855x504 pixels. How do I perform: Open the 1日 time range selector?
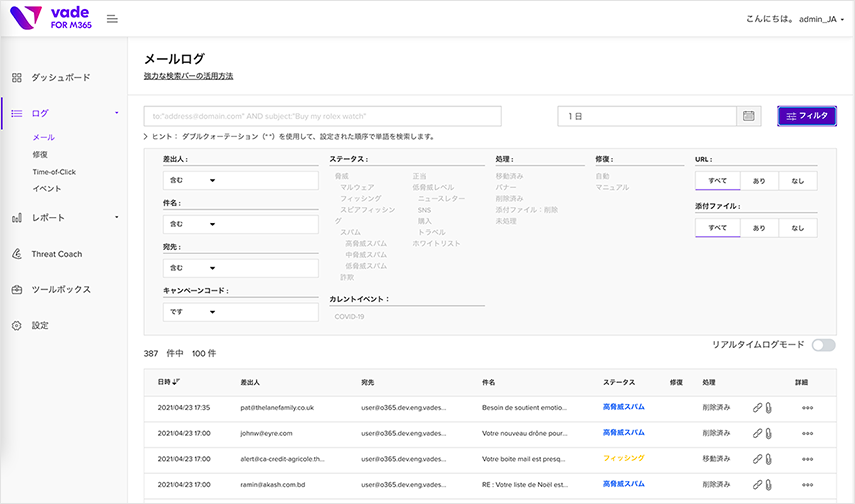(x=647, y=116)
